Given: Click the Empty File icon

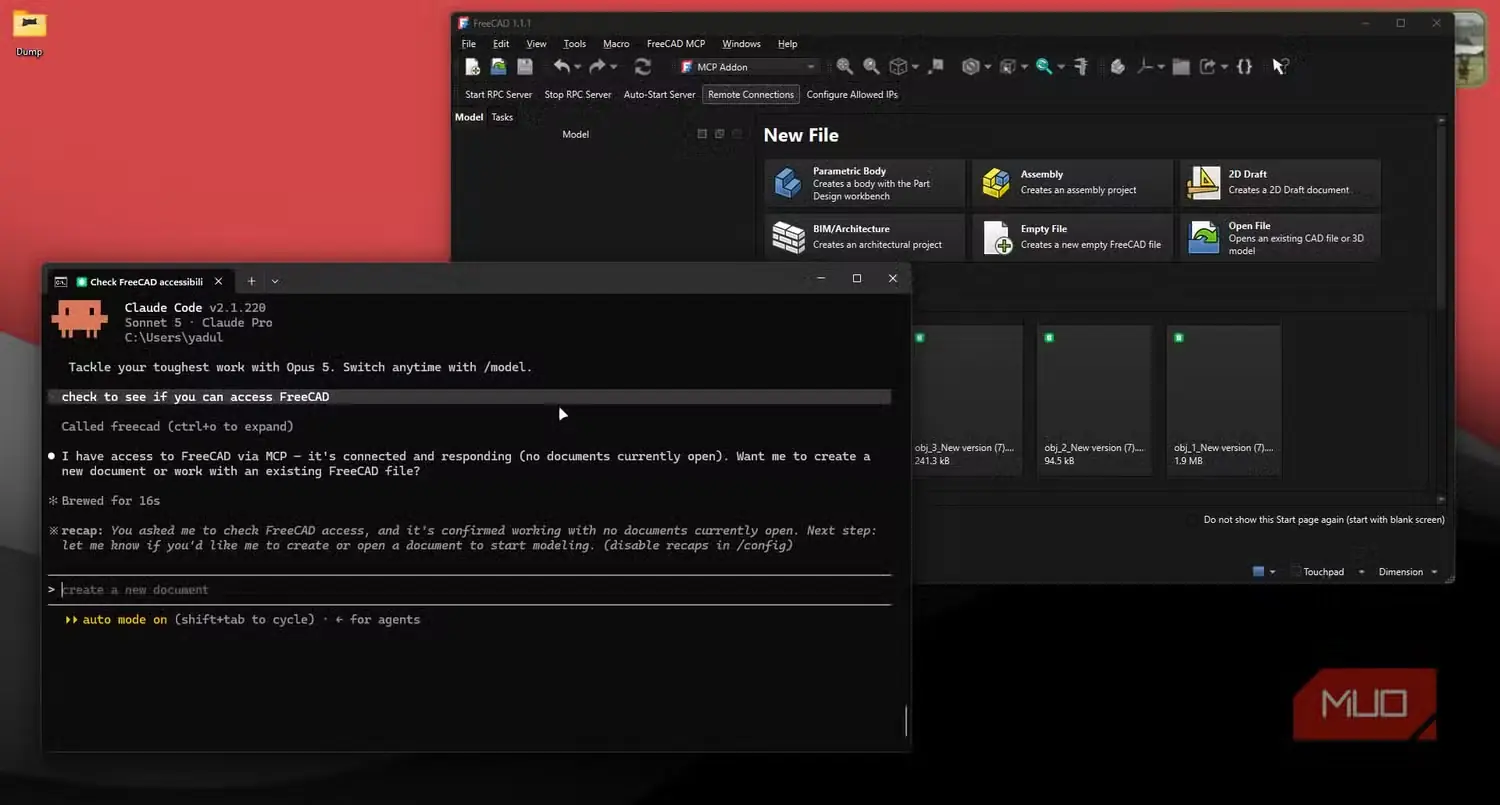Looking at the screenshot, I should pos(996,237).
